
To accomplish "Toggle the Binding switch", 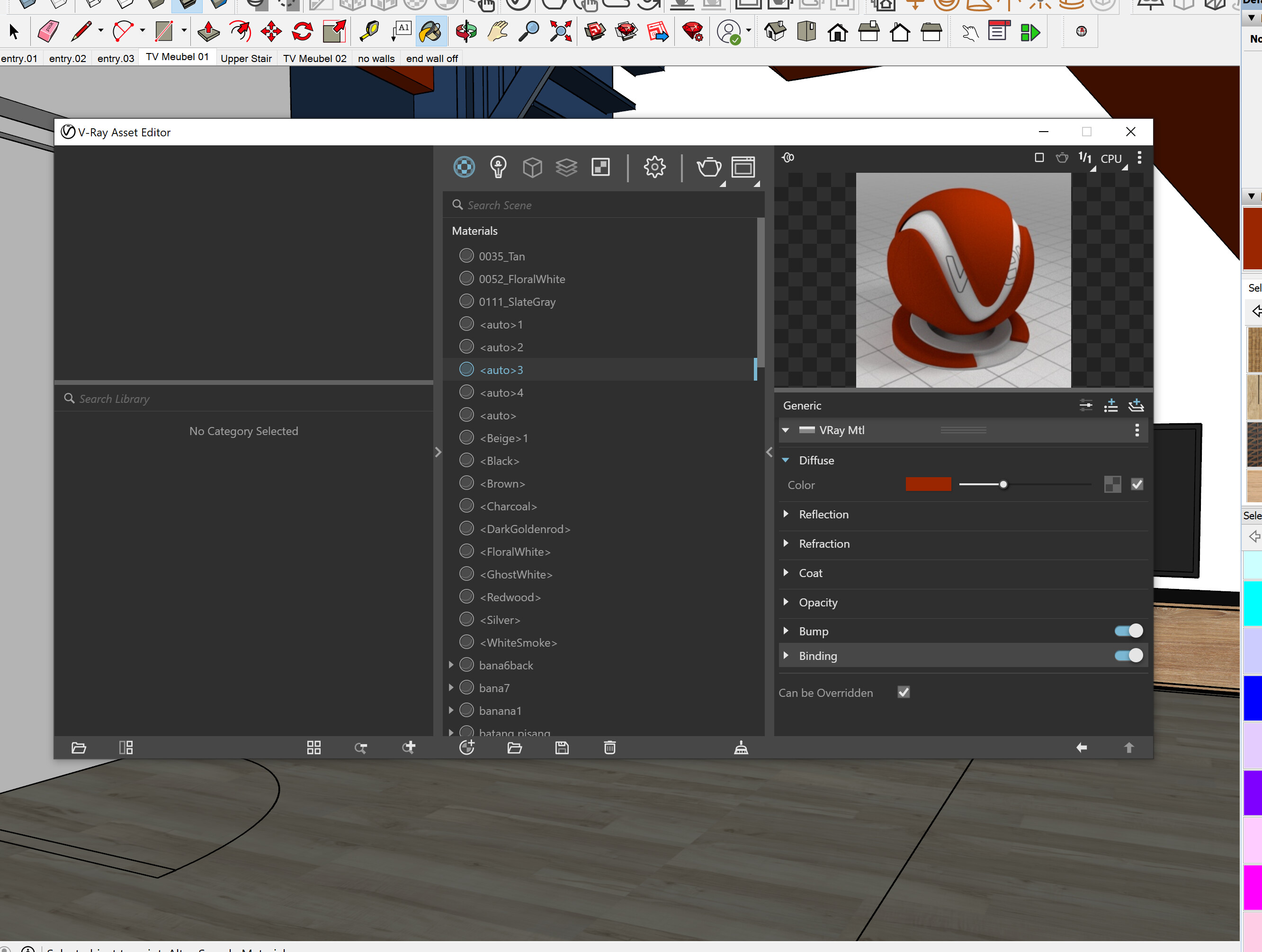I will 1128,655.
